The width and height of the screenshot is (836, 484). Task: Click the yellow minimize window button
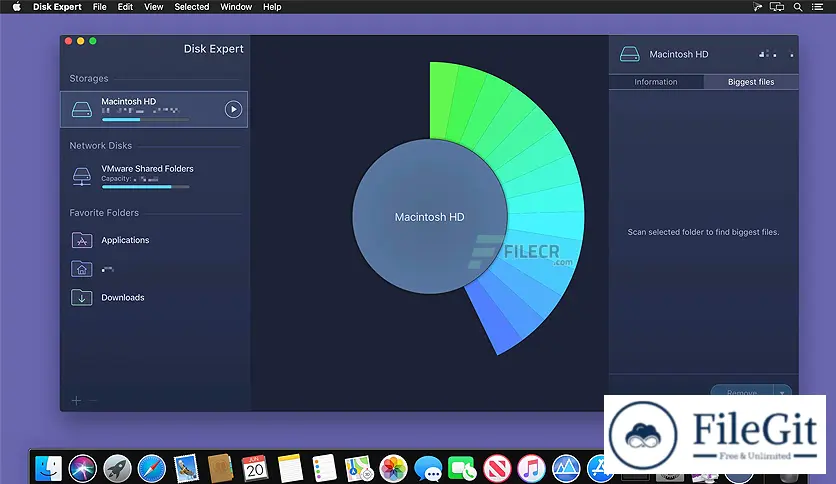click(x=81, y=41)
